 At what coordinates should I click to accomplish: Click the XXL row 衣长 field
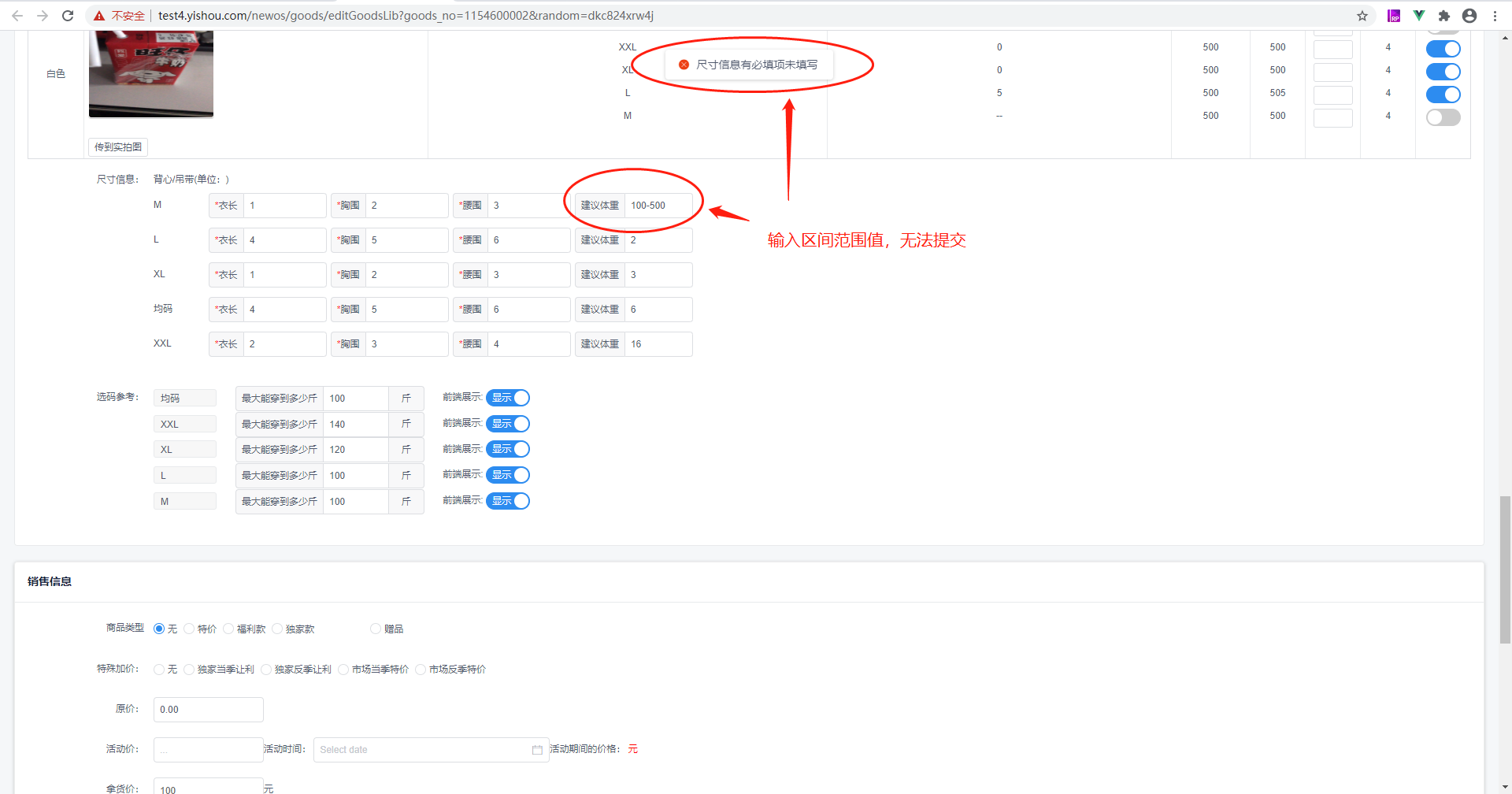coord(284,344)
